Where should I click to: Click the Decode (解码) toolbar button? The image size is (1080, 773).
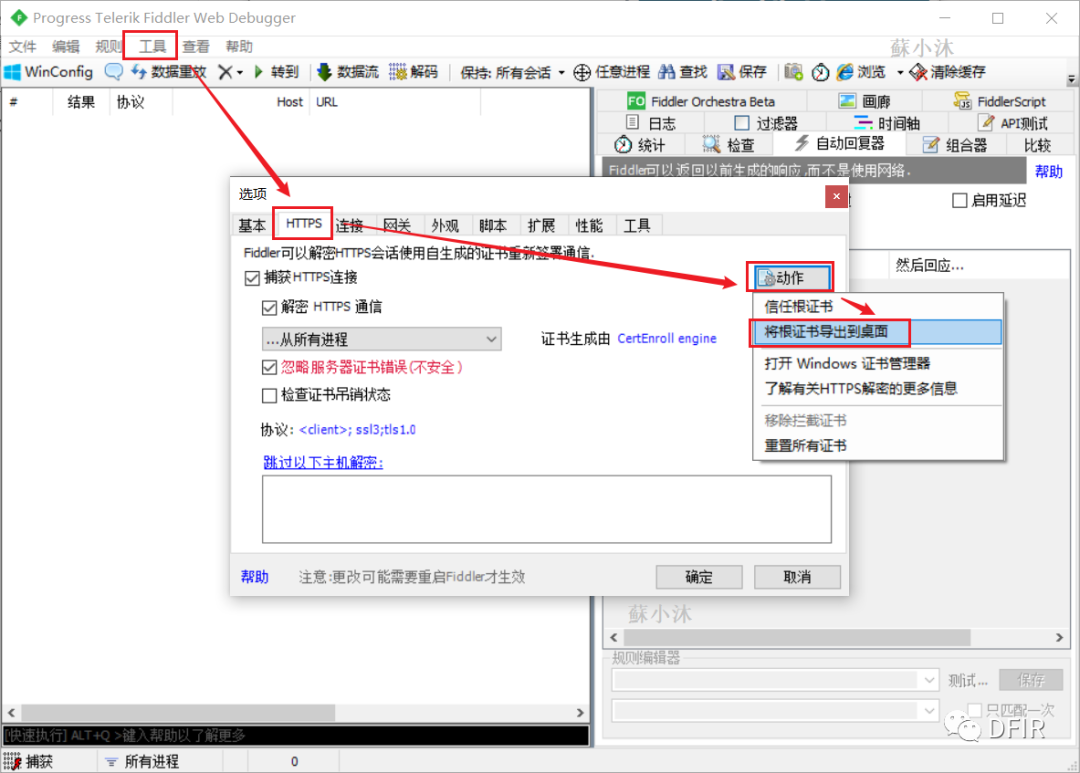click(x=413, y=72)
